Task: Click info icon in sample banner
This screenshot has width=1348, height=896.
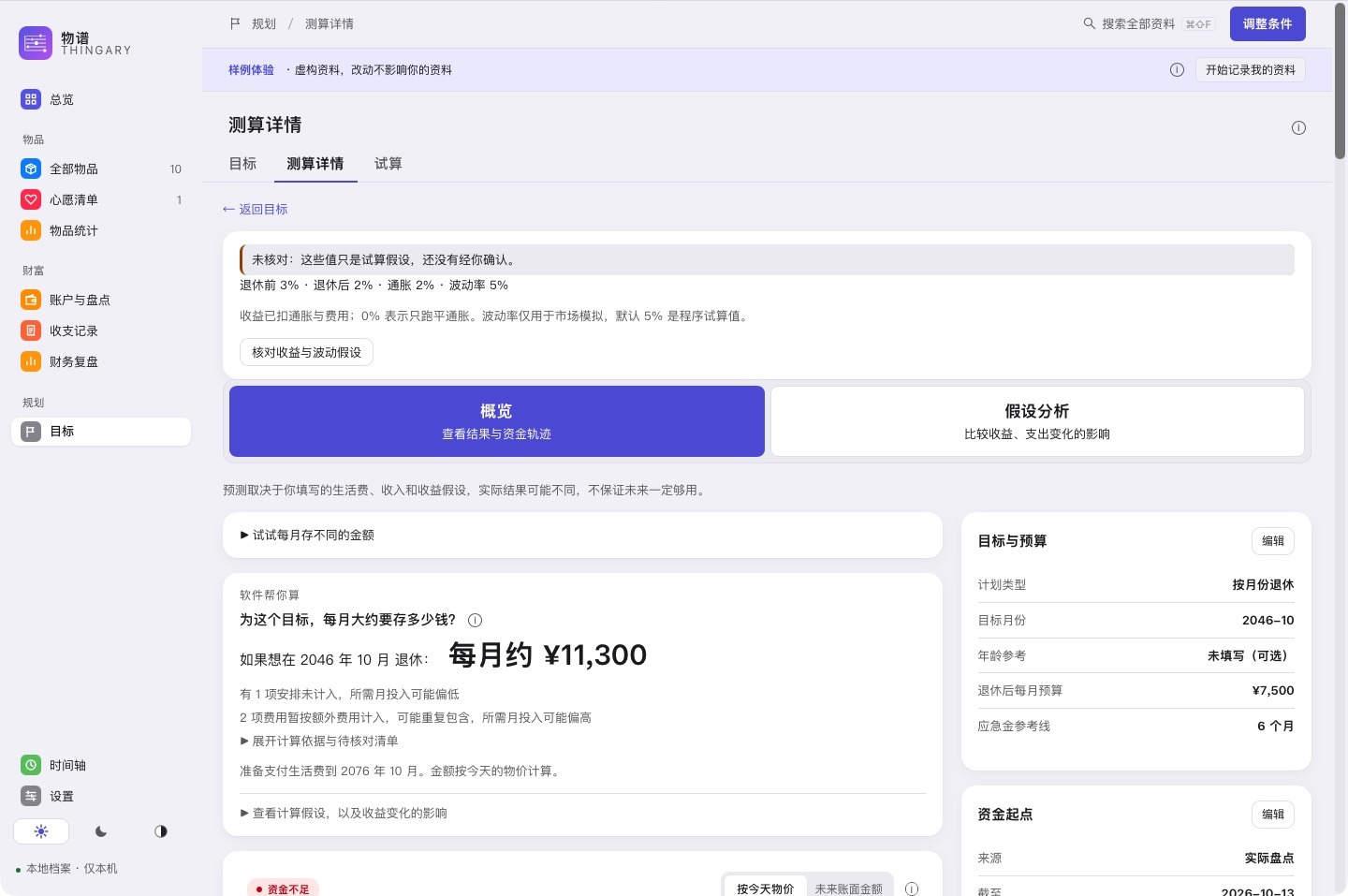Action: [1177, 70]
